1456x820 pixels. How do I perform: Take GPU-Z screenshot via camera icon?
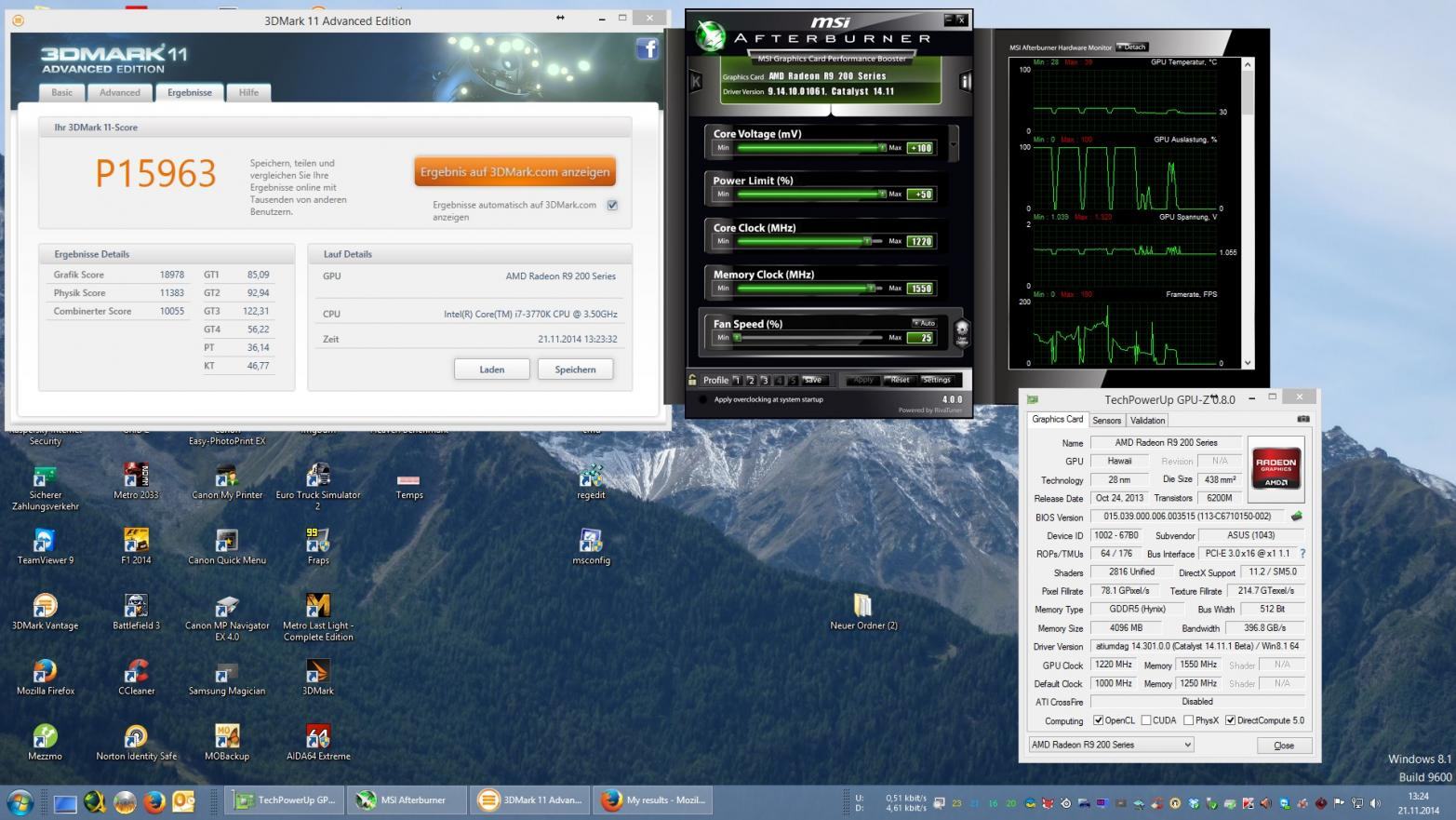pyautogui.click(x=1302, y=419)
